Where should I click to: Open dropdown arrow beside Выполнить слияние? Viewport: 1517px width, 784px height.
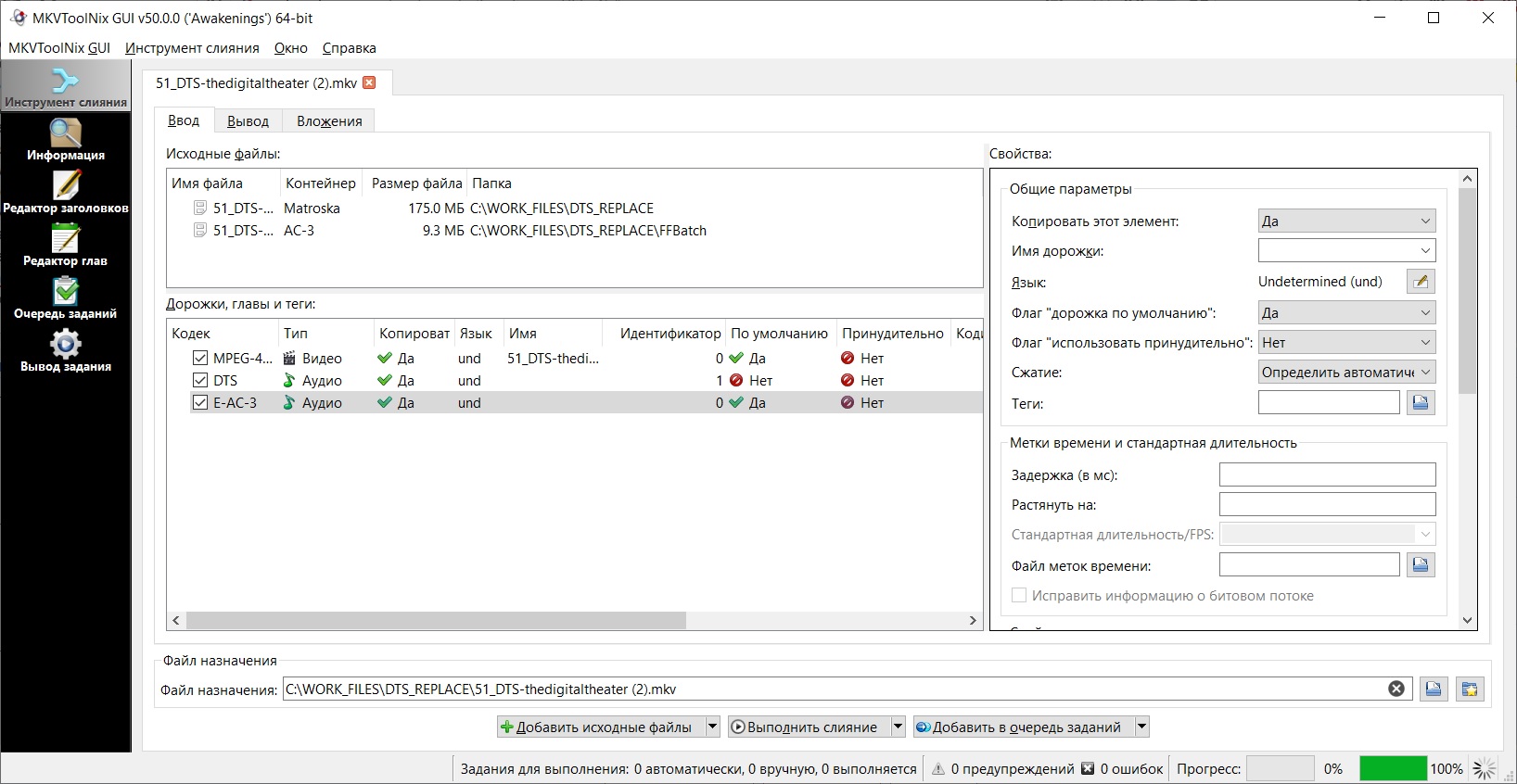(898, 727)
